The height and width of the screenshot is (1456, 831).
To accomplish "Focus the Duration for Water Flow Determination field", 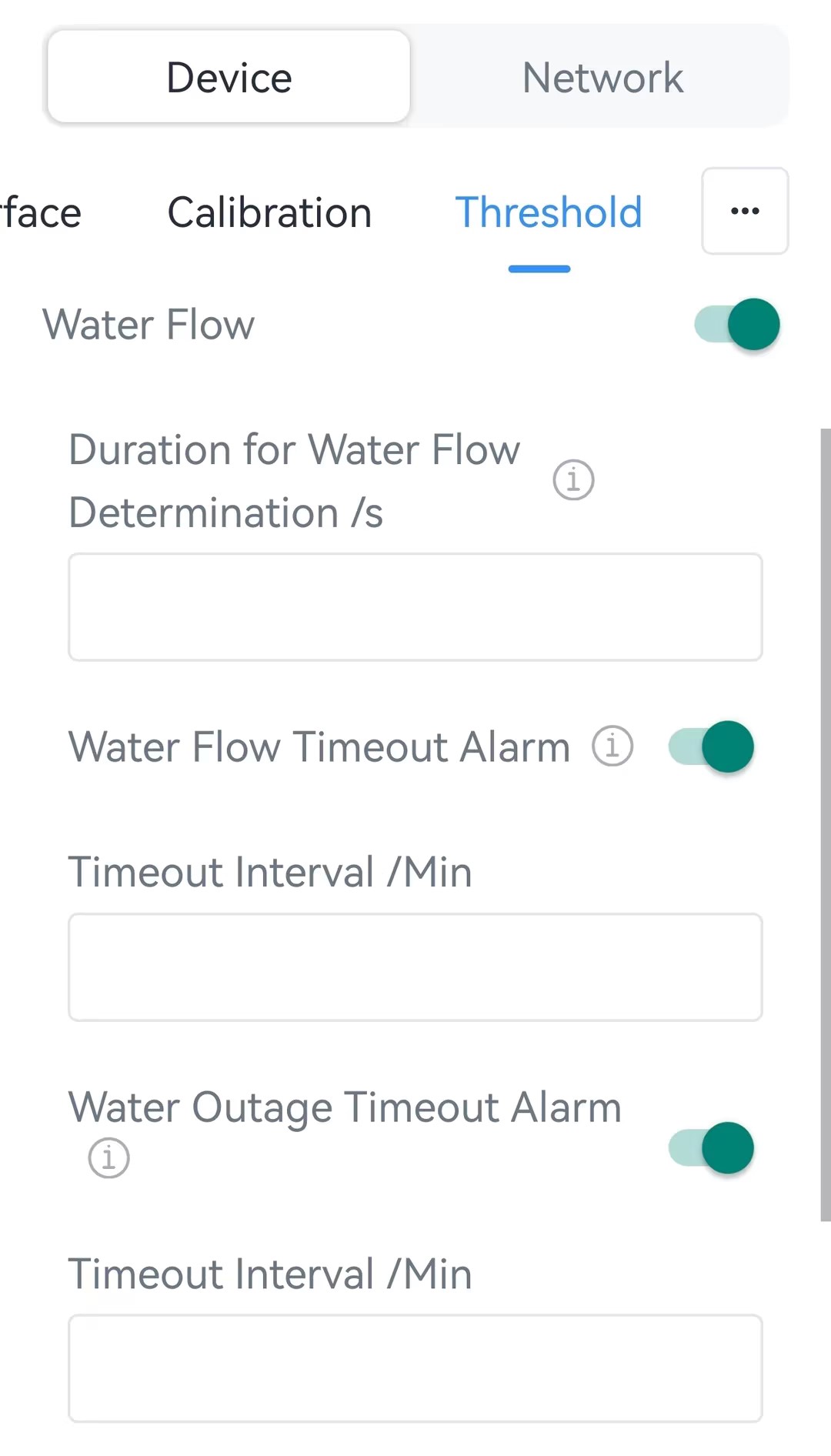I will coord(415,607).
